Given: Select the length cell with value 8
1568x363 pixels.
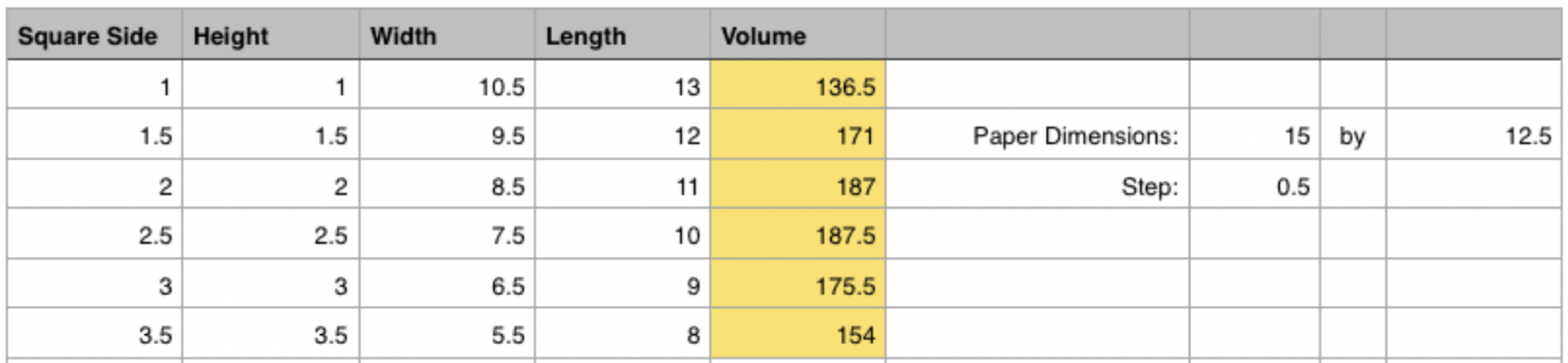Looking at the screenshot, I should pos(622,334).
